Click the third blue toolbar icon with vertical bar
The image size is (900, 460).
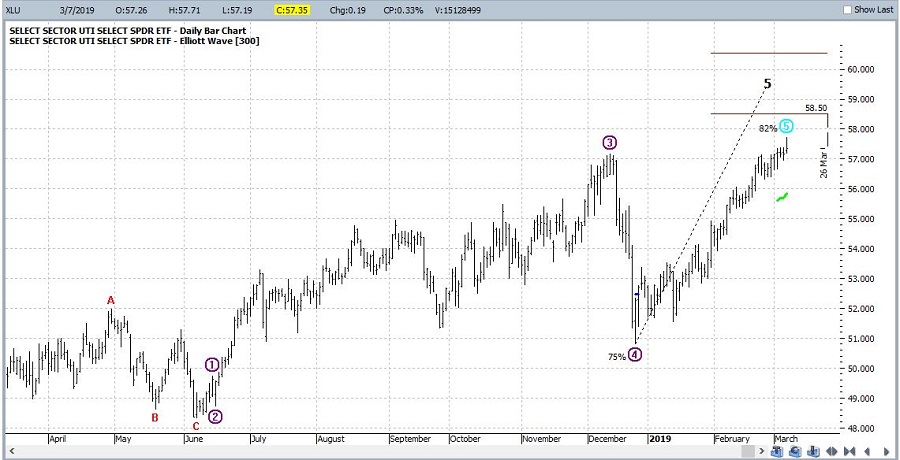pos(813,452)
